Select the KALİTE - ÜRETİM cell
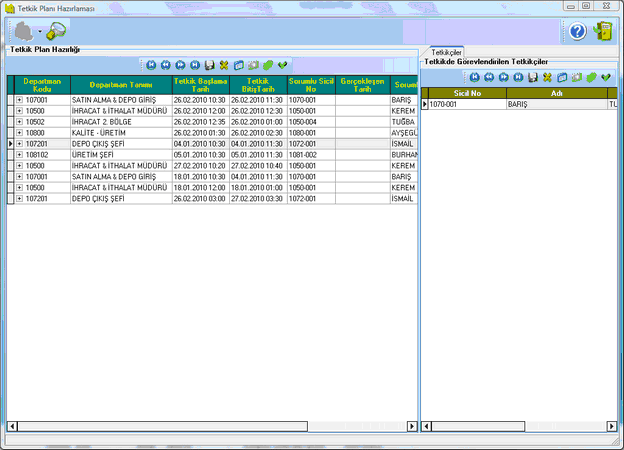 (x=121, y=132)
